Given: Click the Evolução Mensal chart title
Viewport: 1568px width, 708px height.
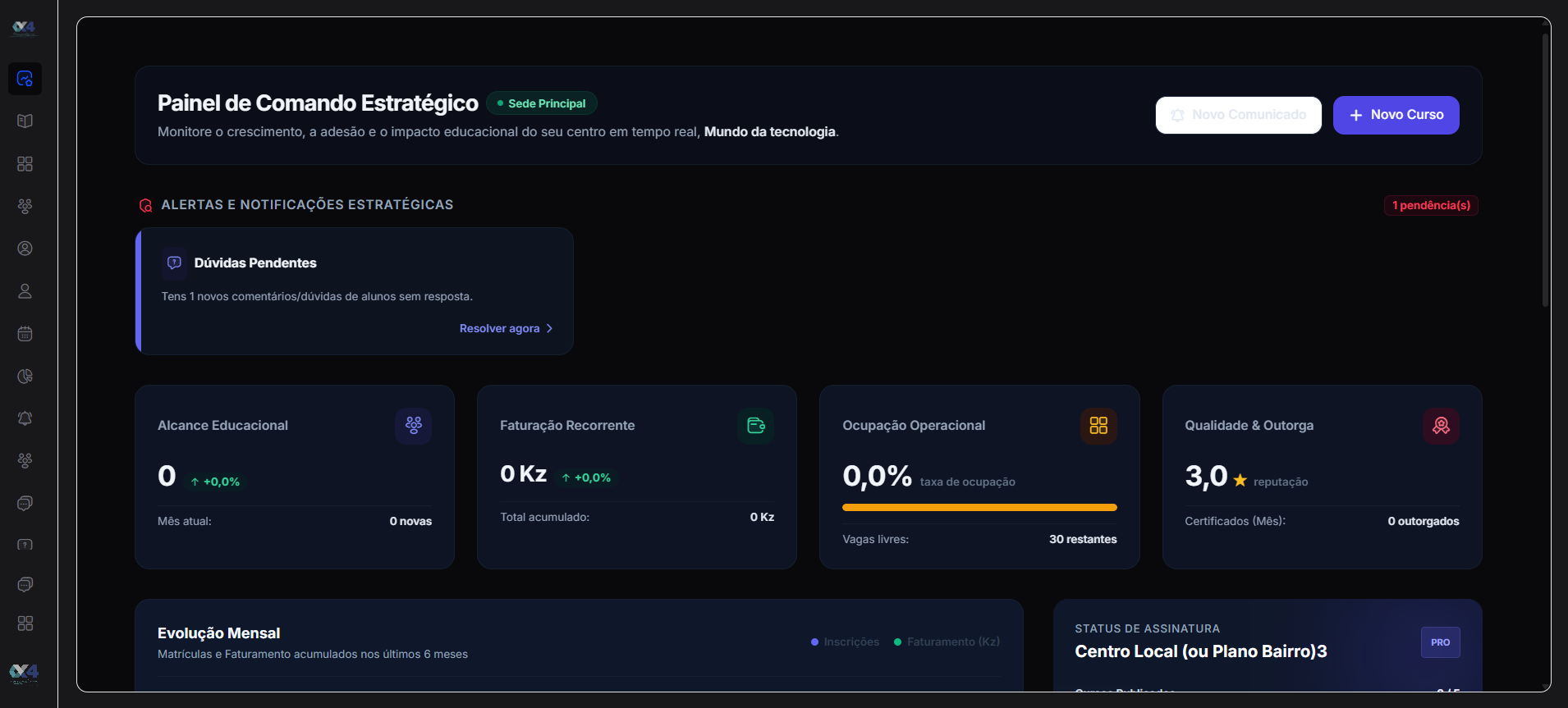Looking at the screenshot, I should tap(218, 633).
